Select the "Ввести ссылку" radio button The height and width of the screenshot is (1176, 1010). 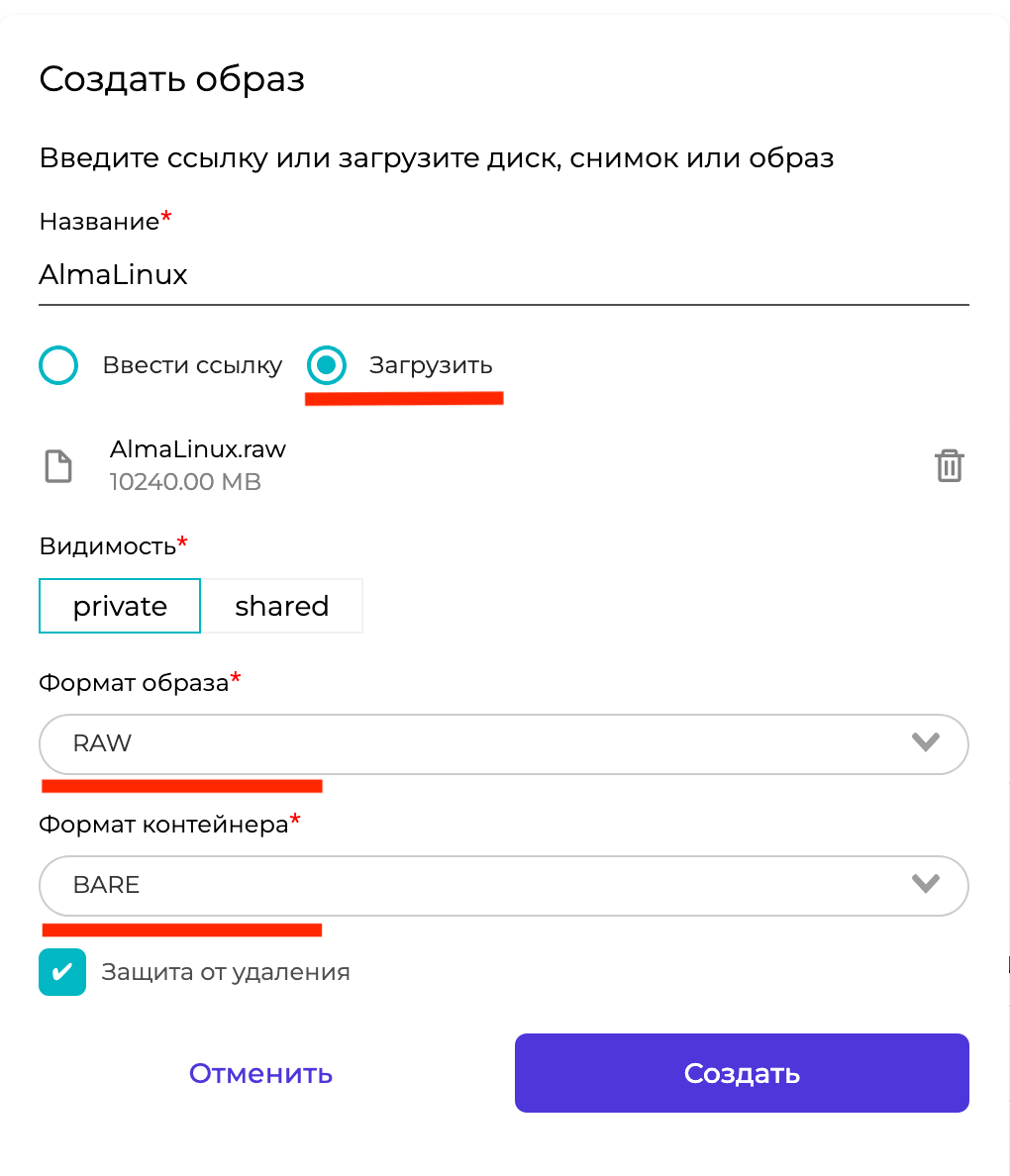tap(58, 365)
